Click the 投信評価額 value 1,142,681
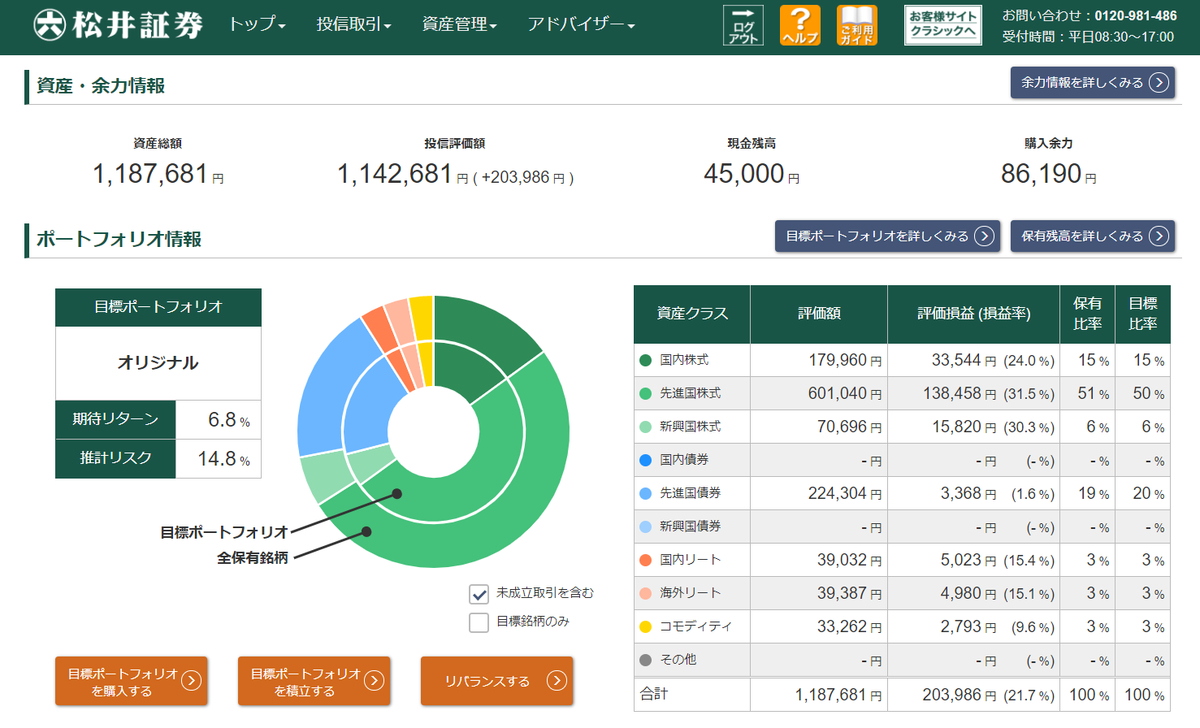1200x728 pixels. [x=395, y=174]
